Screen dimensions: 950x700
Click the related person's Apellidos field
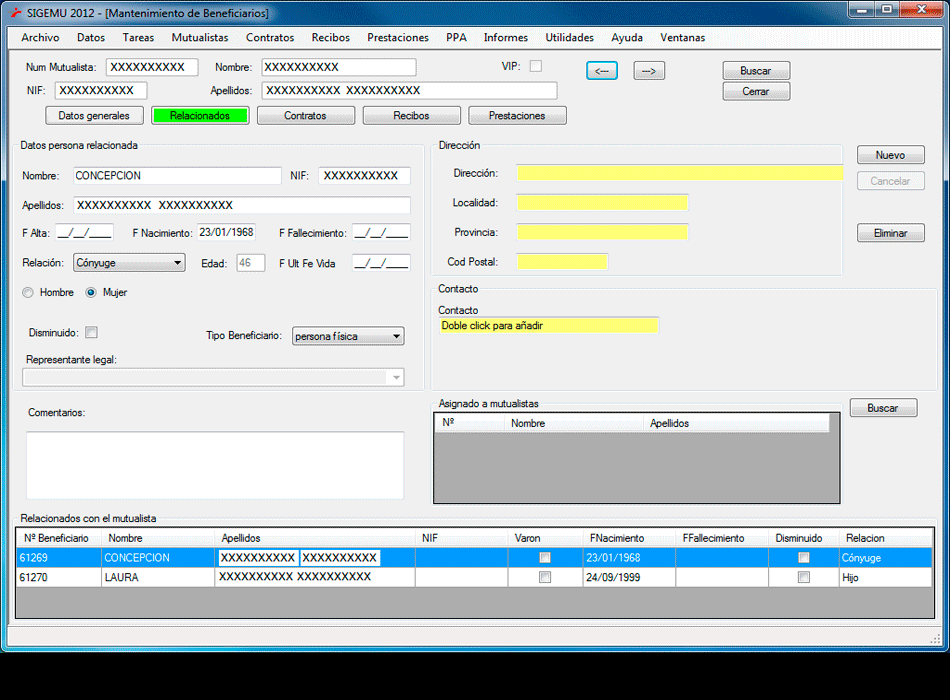[242, 205]
